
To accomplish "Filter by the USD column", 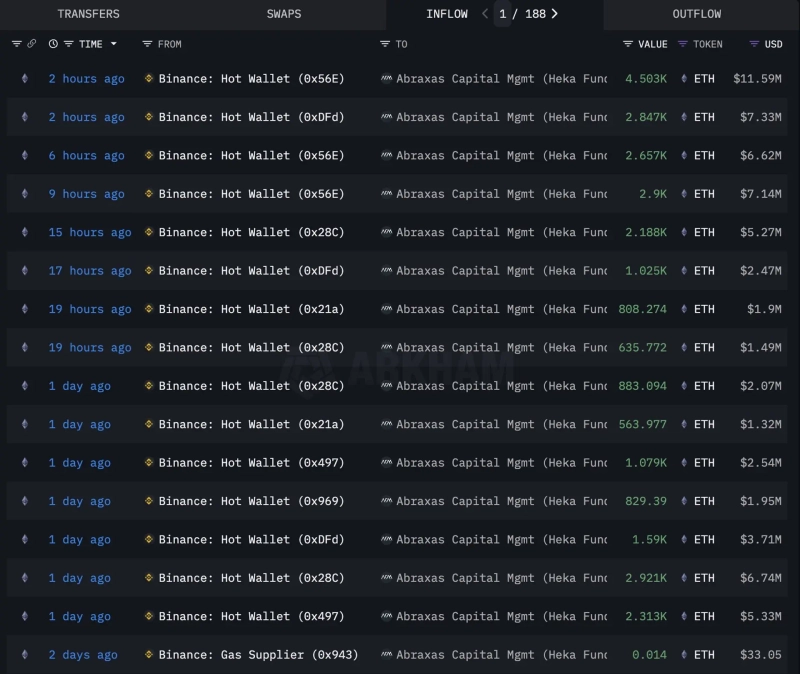I will point(754,44).
